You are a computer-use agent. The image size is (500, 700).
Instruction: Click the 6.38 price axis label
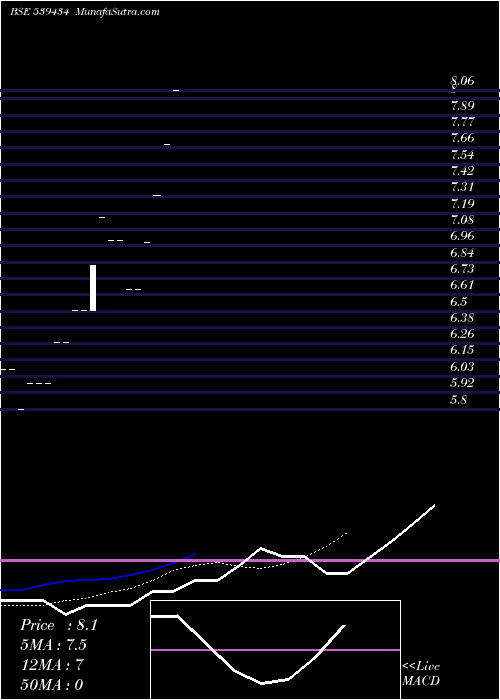tap(462, 319)
